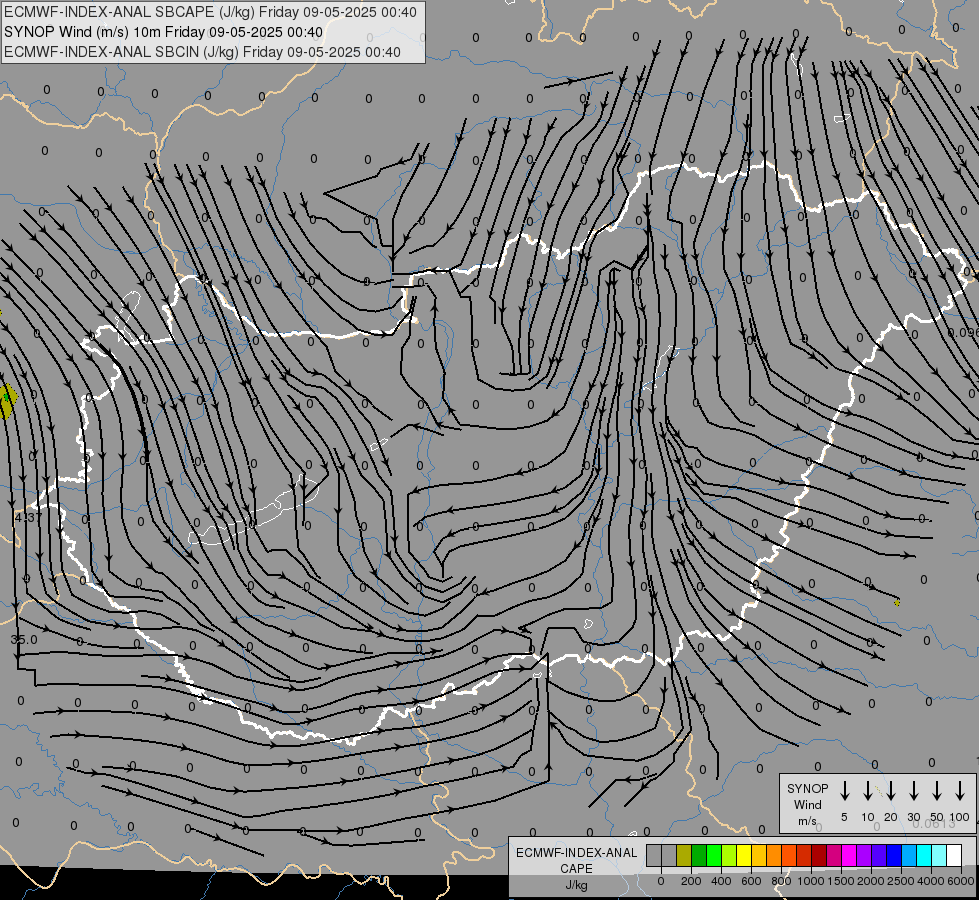Image resolution: width=979 pixels, height=900 pixels.
Task: Click the J/kg unit label in legend
Action: pos(576,885)
